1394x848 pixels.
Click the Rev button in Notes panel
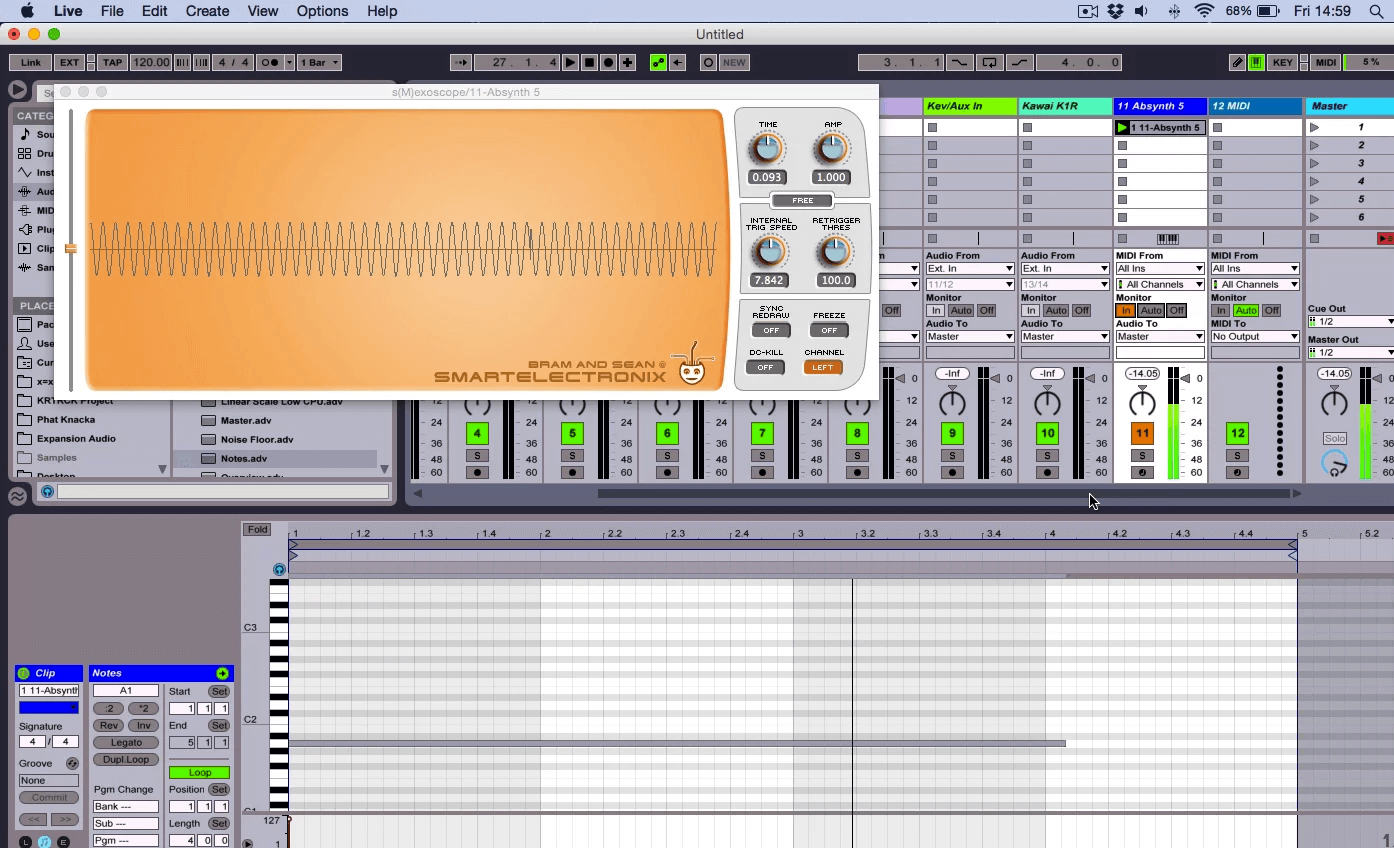pyautogui.click(x=109, y=725)
